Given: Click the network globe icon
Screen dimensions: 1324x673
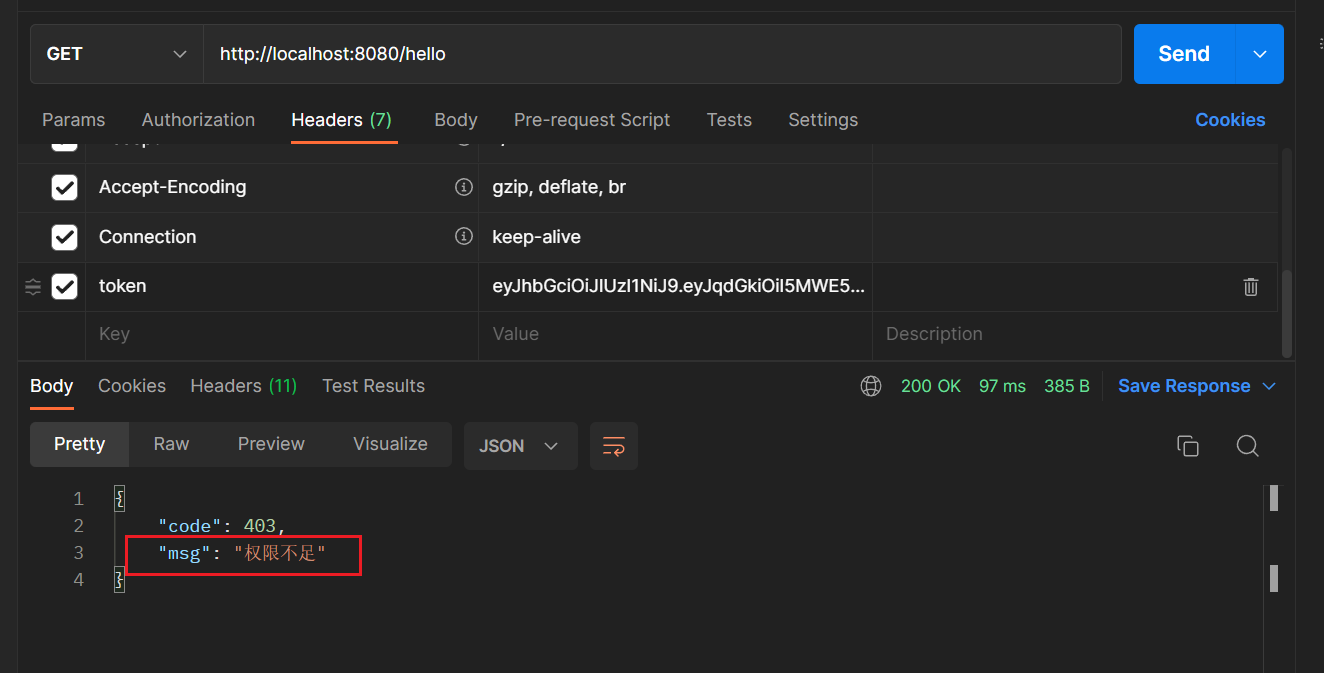Looking at the screenshot, I should 871,386.
